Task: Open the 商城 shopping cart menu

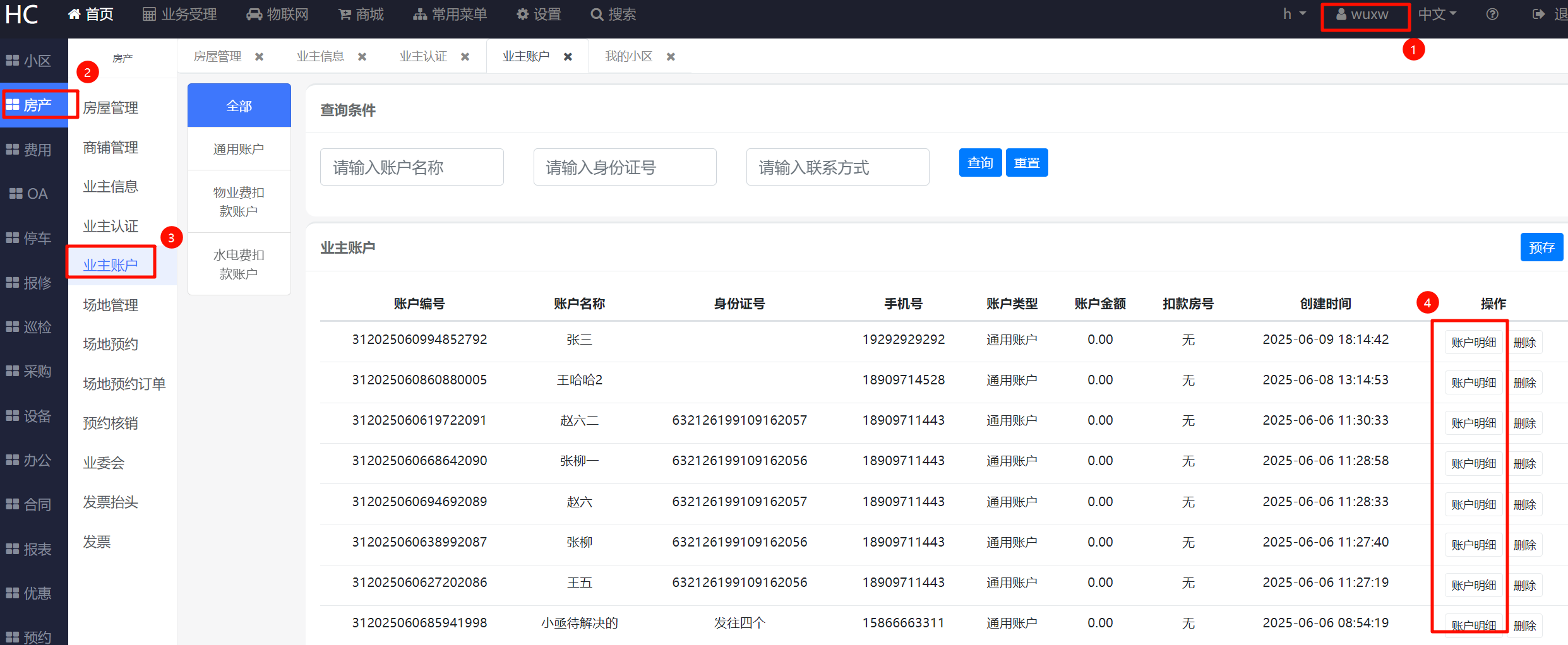Action: [x=361, y=14]
